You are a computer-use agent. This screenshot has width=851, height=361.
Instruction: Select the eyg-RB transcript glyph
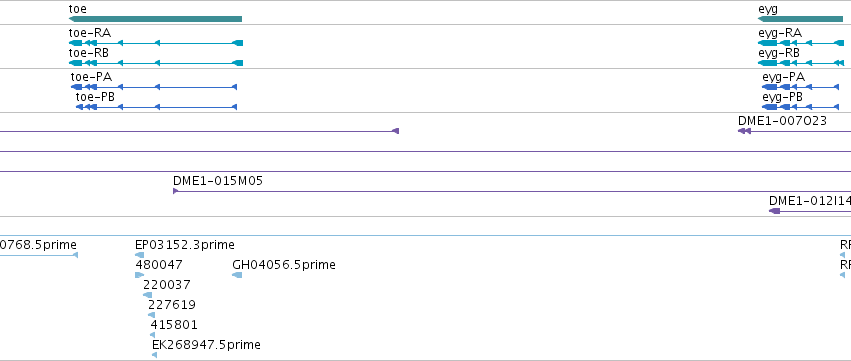tap(801, 63)
